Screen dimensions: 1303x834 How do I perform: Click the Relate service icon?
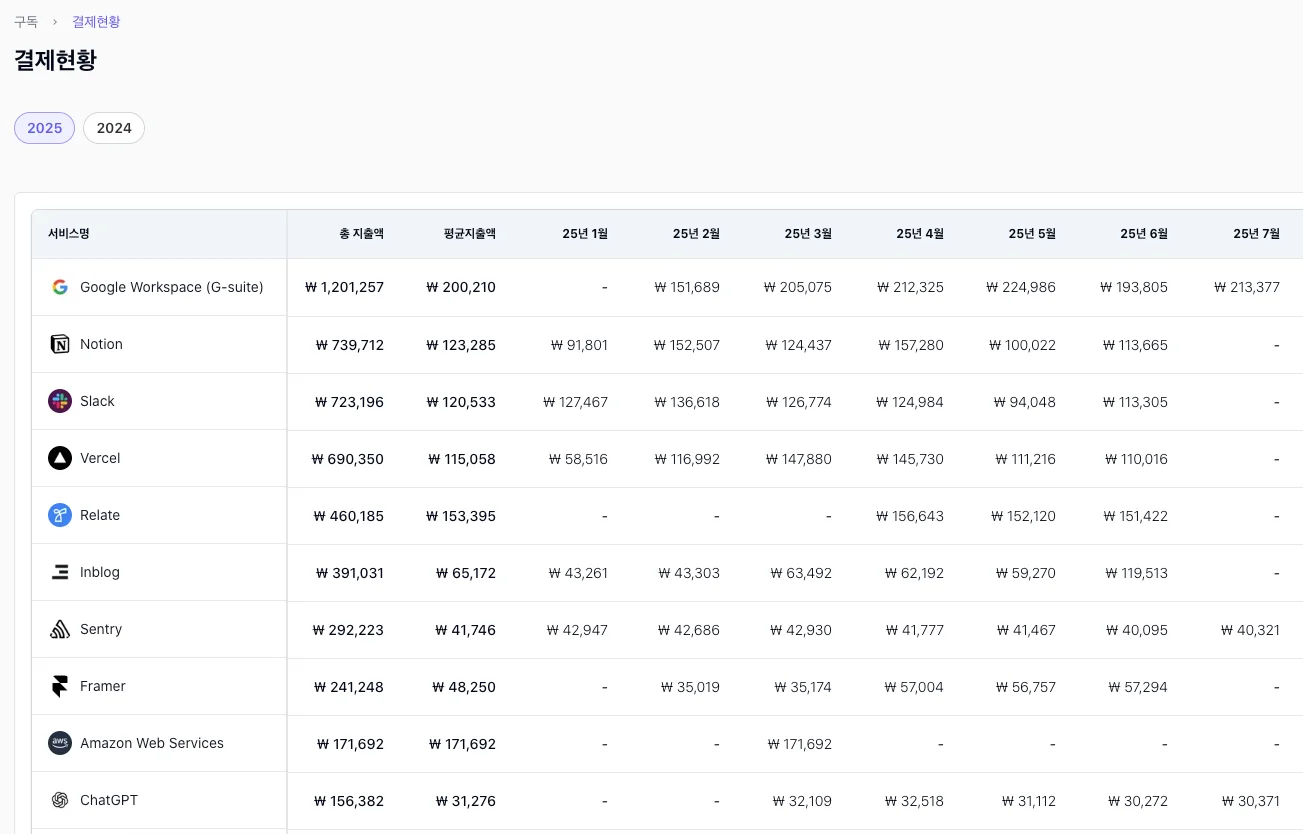point(60,515)
